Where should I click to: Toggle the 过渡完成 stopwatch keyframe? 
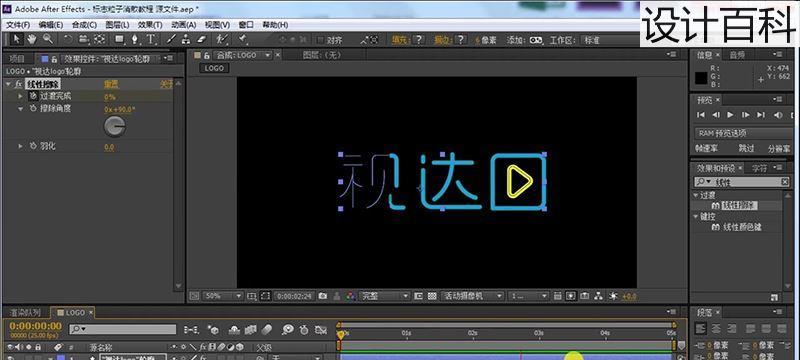coord(33,96)
